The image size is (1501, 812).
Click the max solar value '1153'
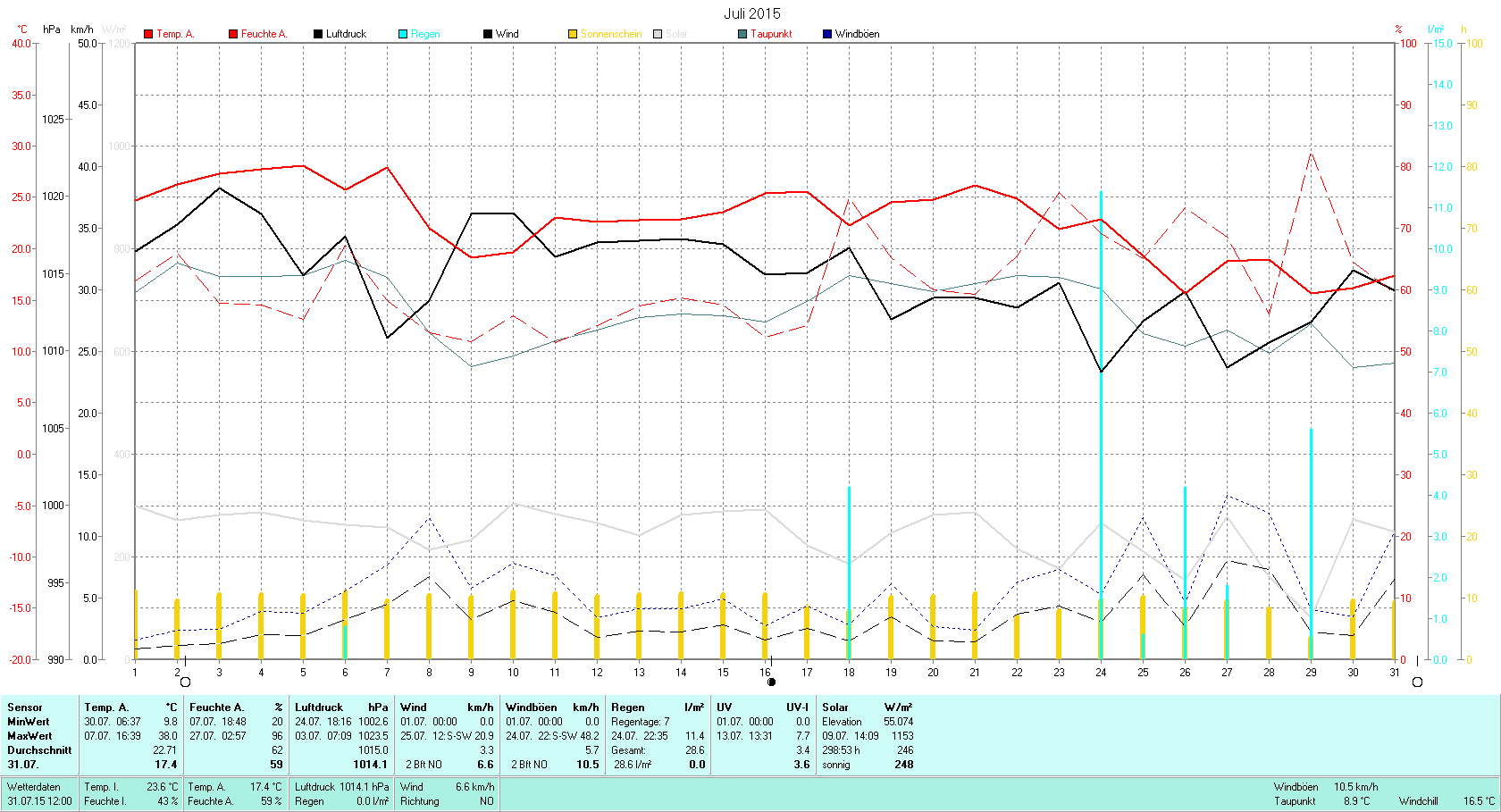pyautogui.click(x=902, y=736)
